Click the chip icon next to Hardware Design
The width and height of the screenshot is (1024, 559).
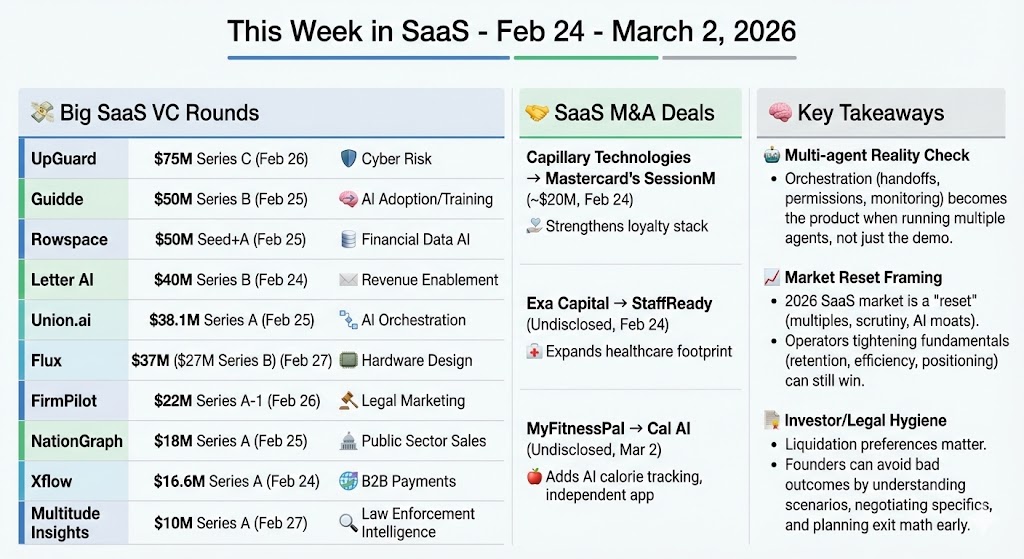348,361
